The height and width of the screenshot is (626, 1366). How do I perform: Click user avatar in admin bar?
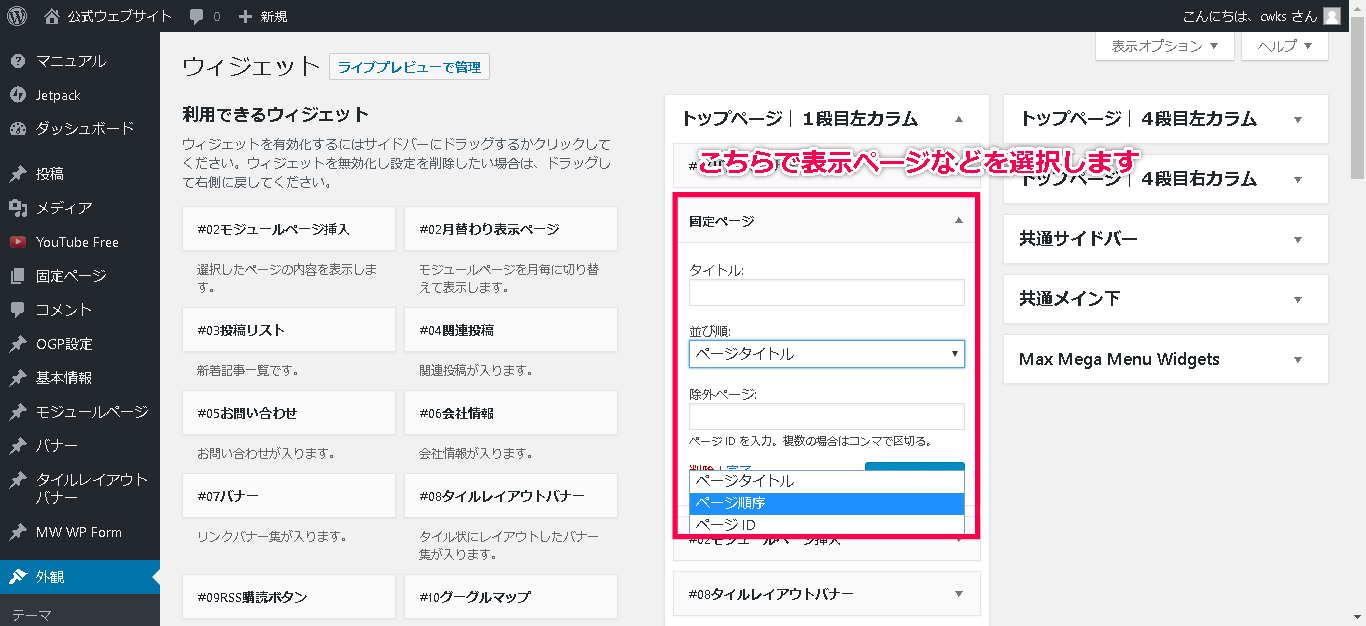[x=1331, y=16]
